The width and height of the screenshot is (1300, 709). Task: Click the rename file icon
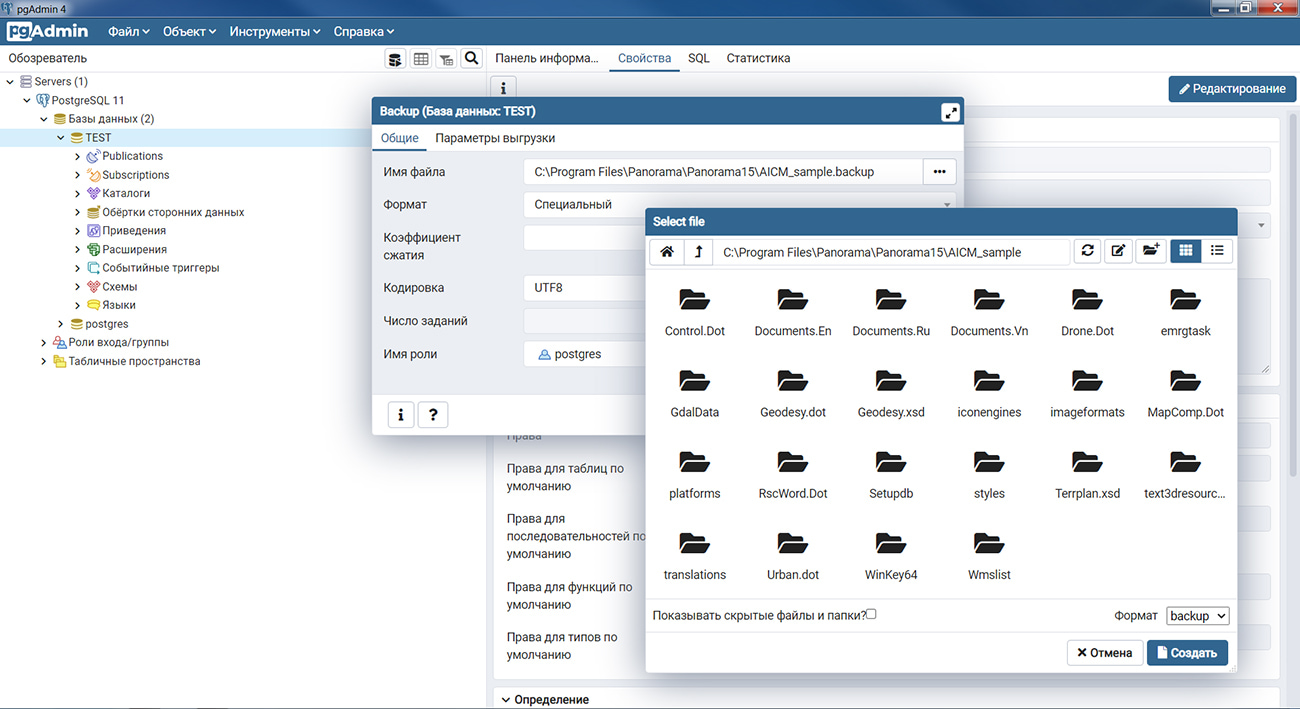coord(1118,251)
